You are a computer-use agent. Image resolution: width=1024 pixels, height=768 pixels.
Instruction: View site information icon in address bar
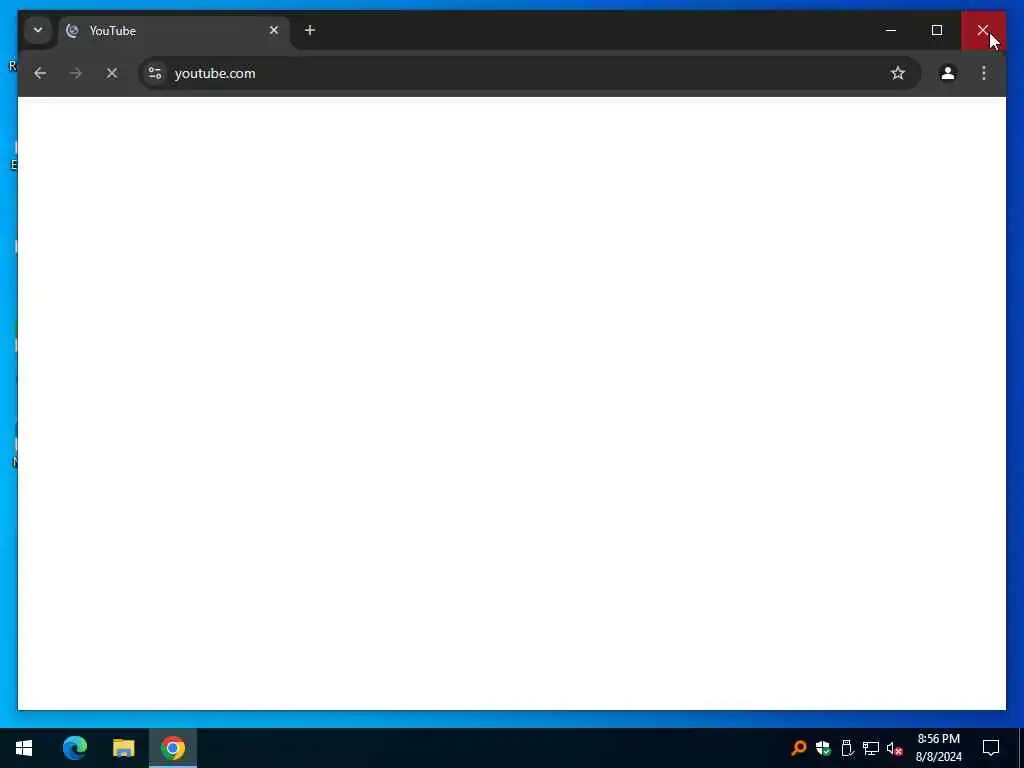155,73
